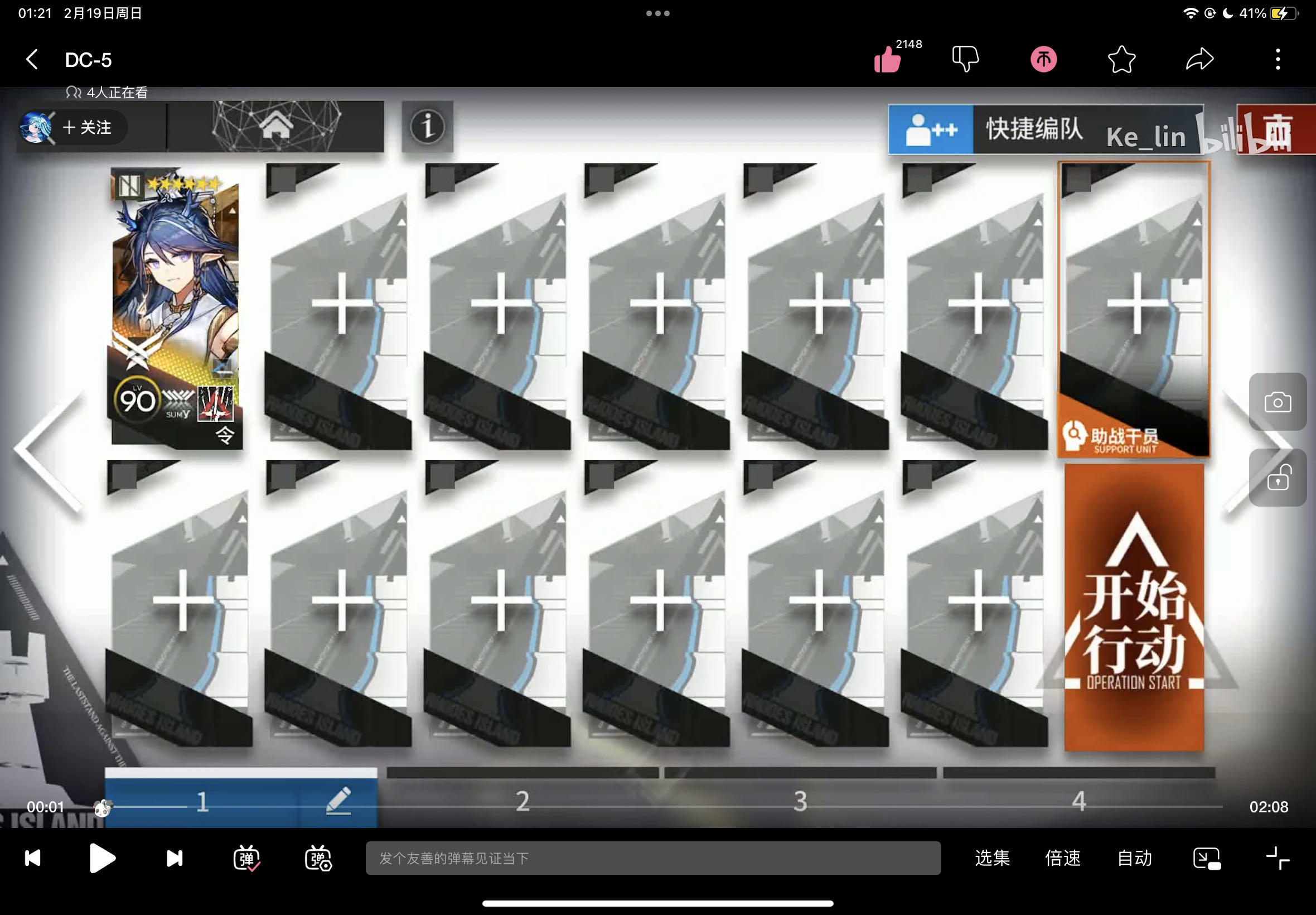The image size is (1316, 915).
Task: Tap the battery indicator in status bar
Action: pyautogui.click(x=1283, y=13)
